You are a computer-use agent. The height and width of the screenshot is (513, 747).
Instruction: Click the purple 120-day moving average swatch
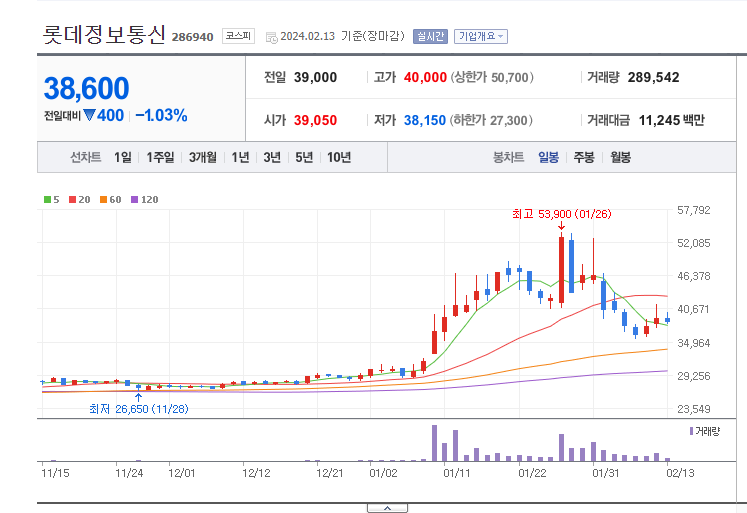point(134,200)
